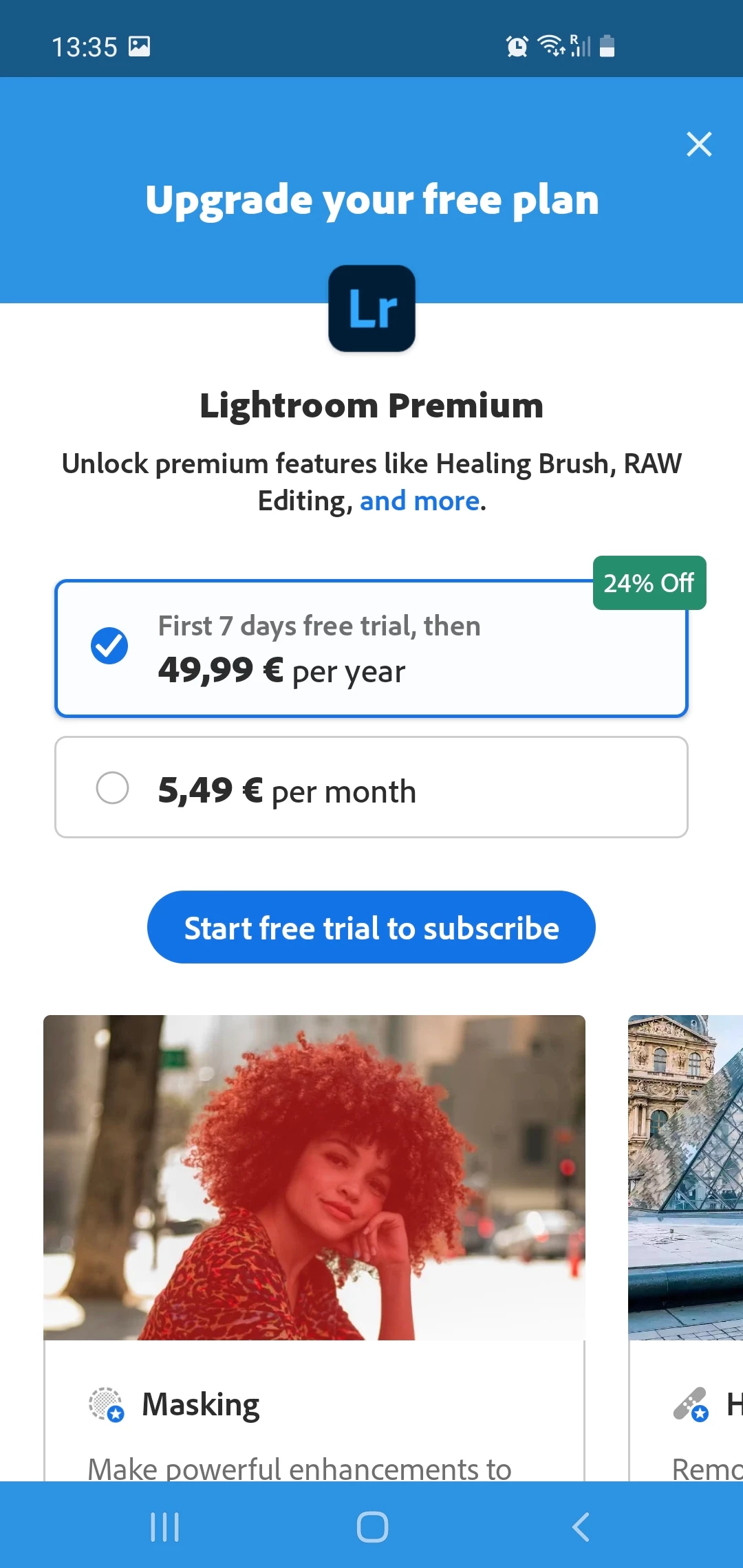Tap the 24% Off badge

click(x=649, y=582)
